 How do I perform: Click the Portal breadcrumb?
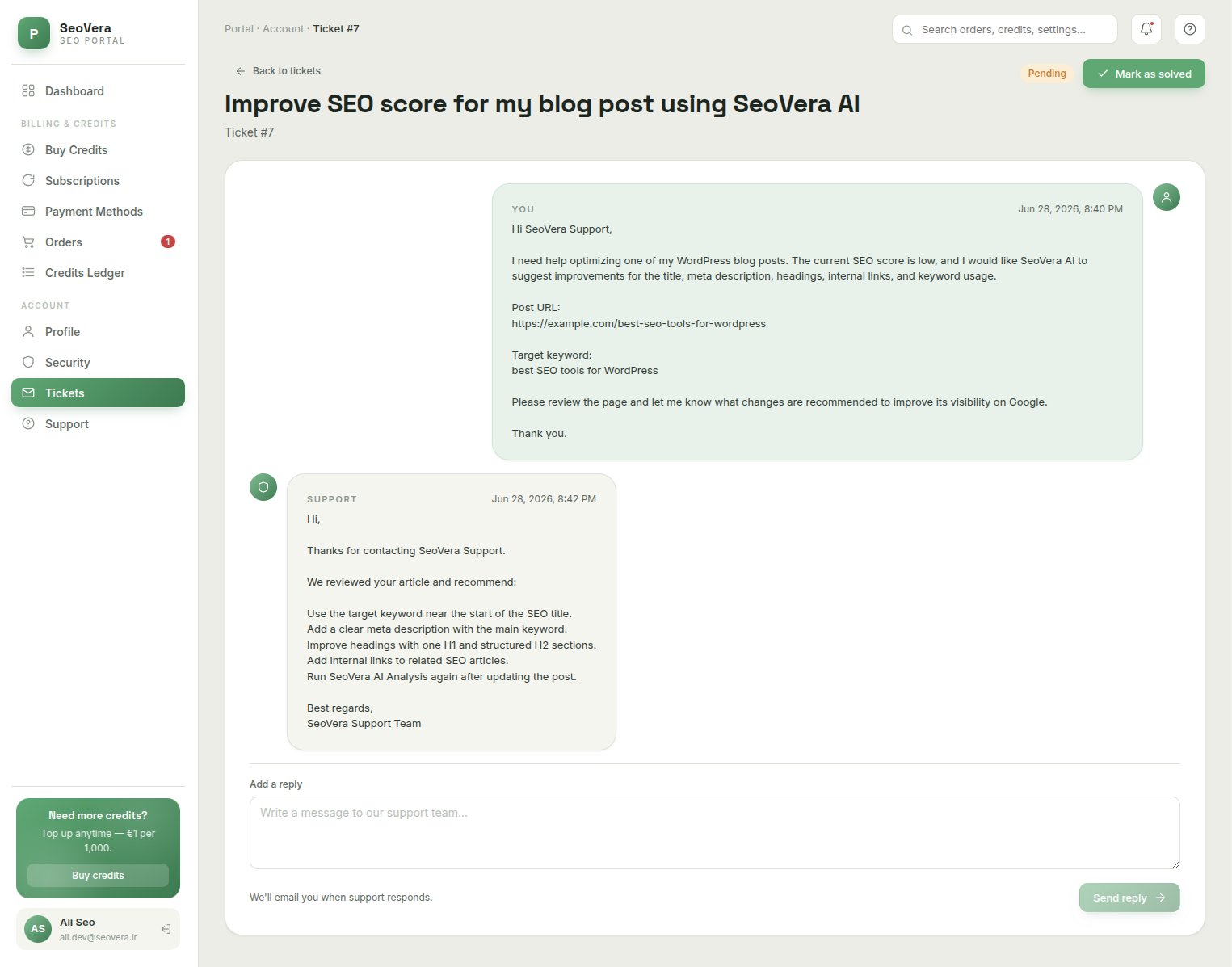pos(239,28)
